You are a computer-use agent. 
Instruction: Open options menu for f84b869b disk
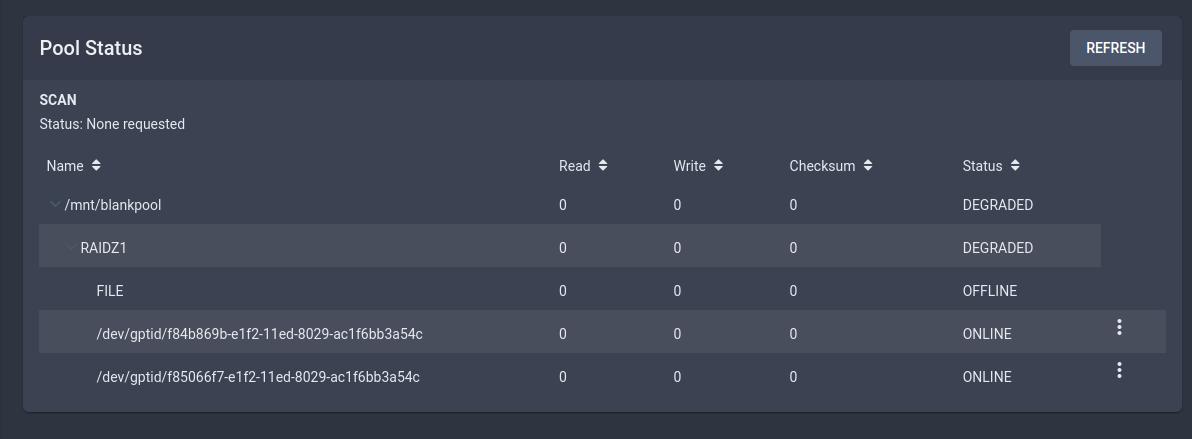pyautogui.click(x=1119, y=327)
